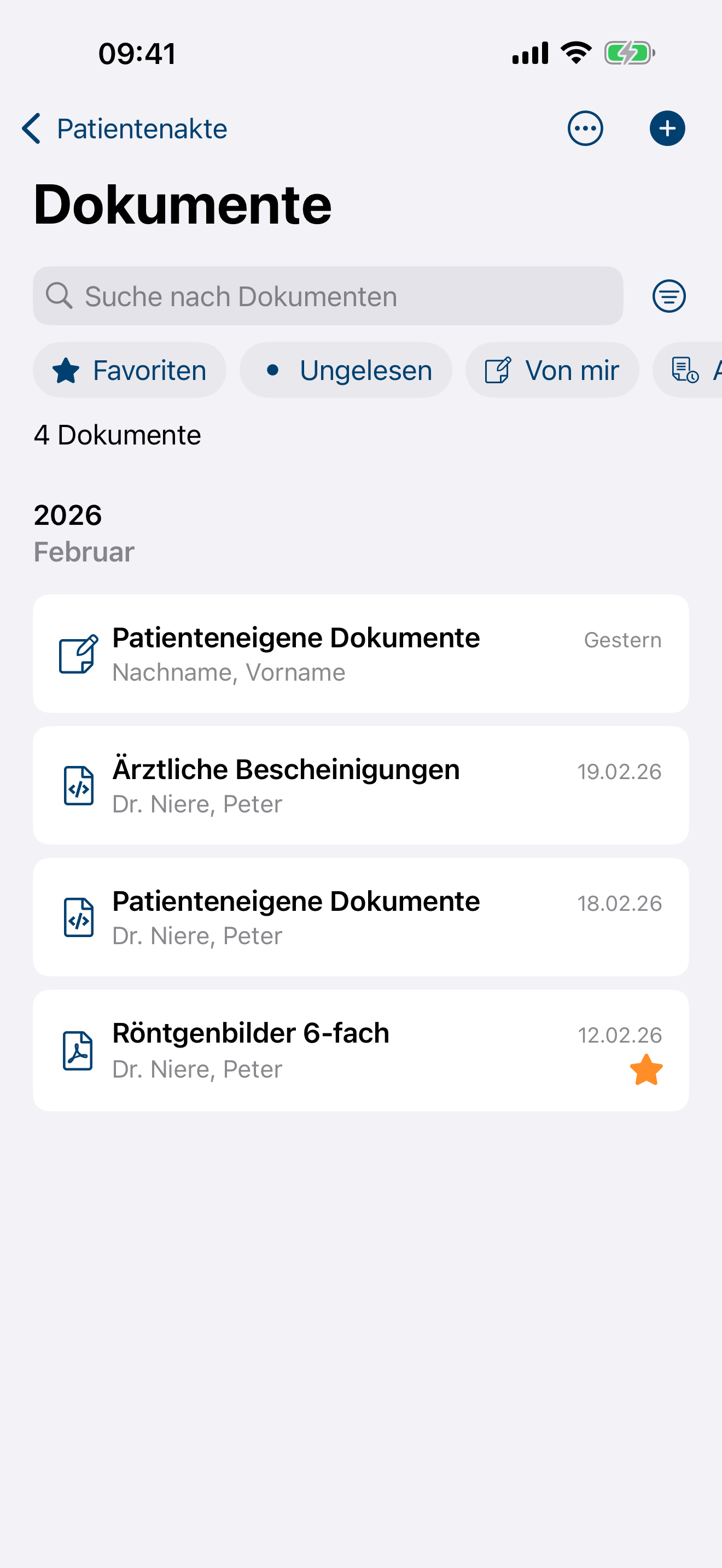The width and height of the screenshot is (722, 1568).
Task: Select the partially hidden fourth filter chip
Action: click(x=688, y=370)
